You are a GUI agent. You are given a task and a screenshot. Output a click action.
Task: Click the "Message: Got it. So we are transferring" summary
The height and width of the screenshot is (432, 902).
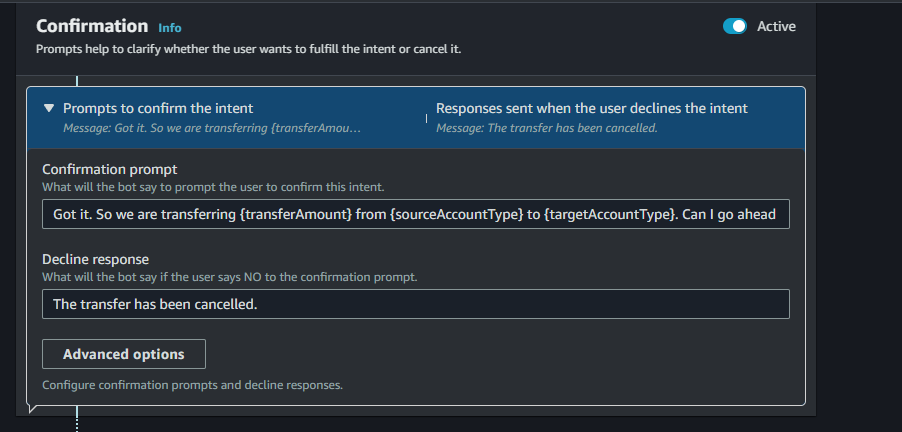click(211, 128)
